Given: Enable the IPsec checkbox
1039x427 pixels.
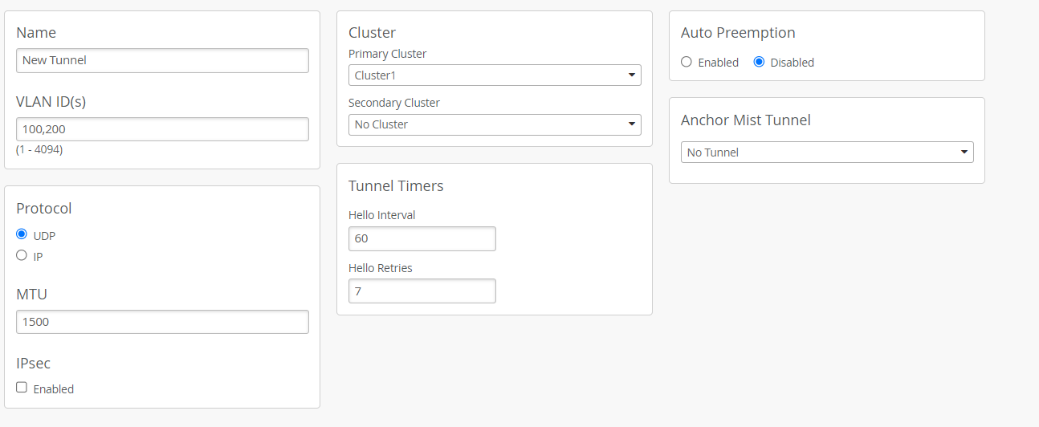Looking at the screenshot, I should (22, 388).
